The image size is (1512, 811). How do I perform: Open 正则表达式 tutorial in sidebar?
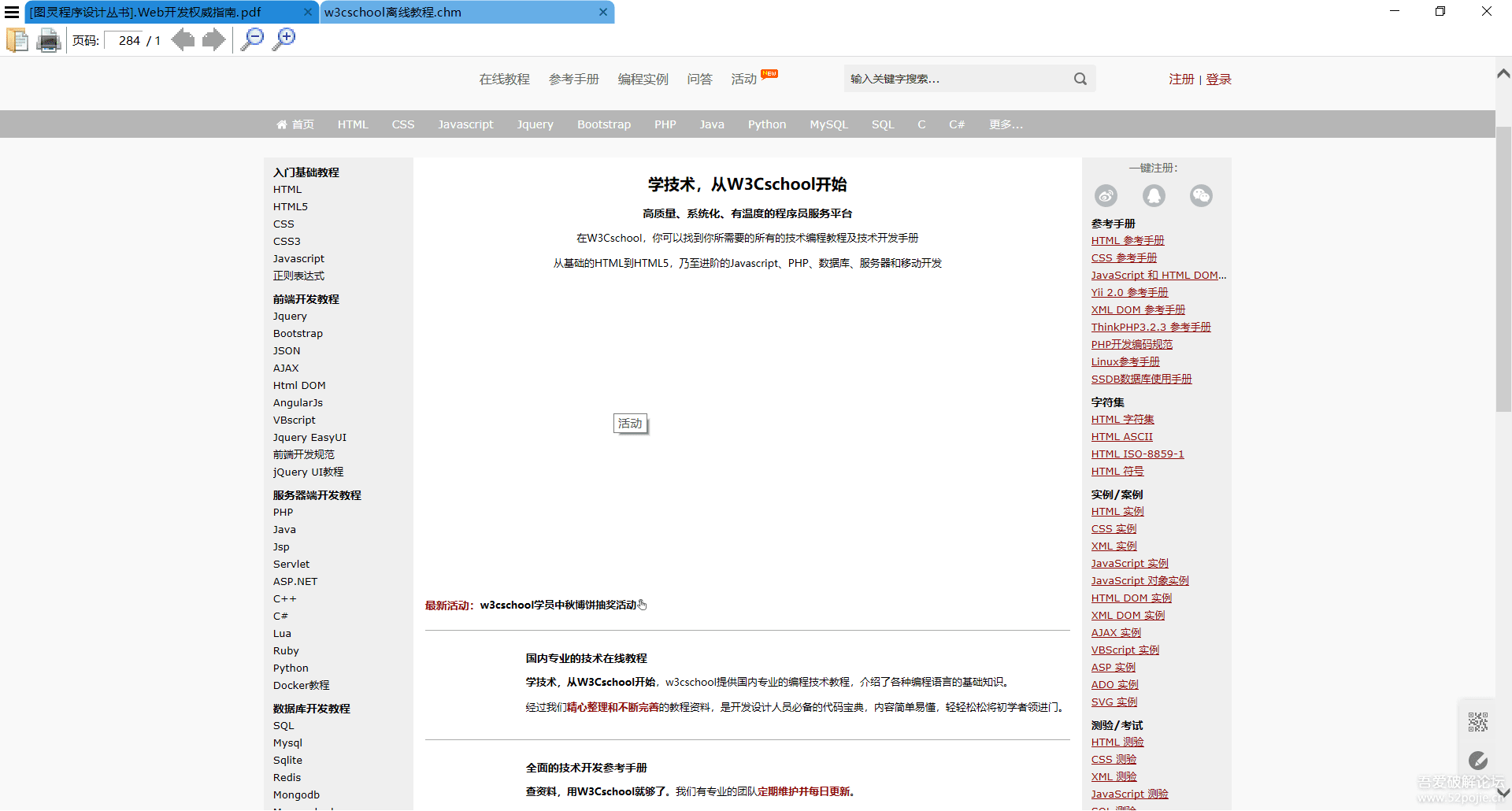point(298,276)
